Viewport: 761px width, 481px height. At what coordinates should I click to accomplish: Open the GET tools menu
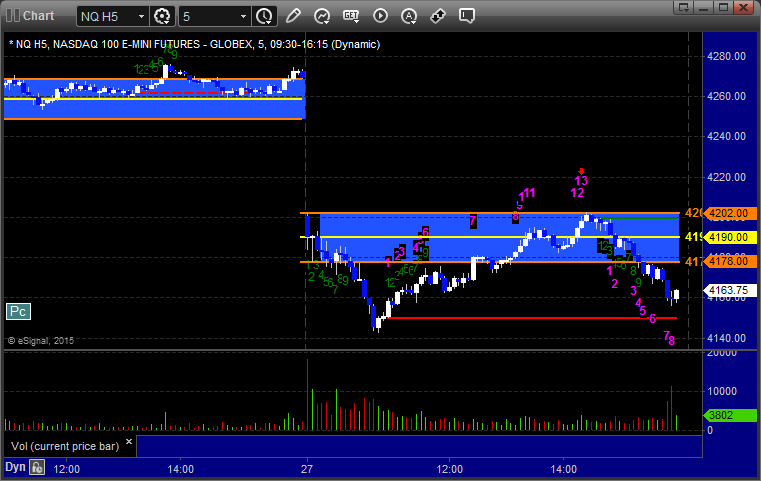pos(351,16)
